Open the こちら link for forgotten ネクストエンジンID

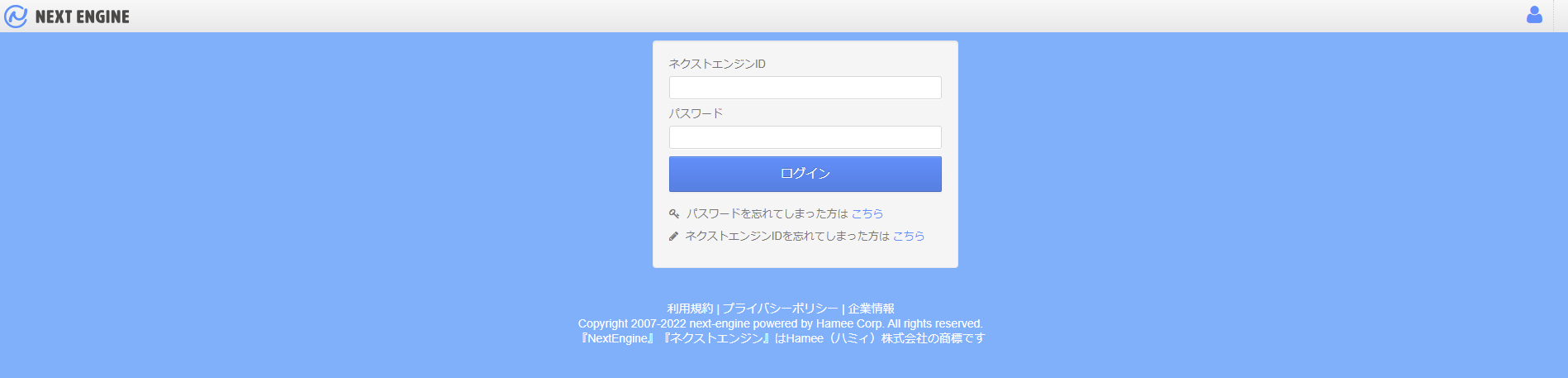[x=909, y=236]
